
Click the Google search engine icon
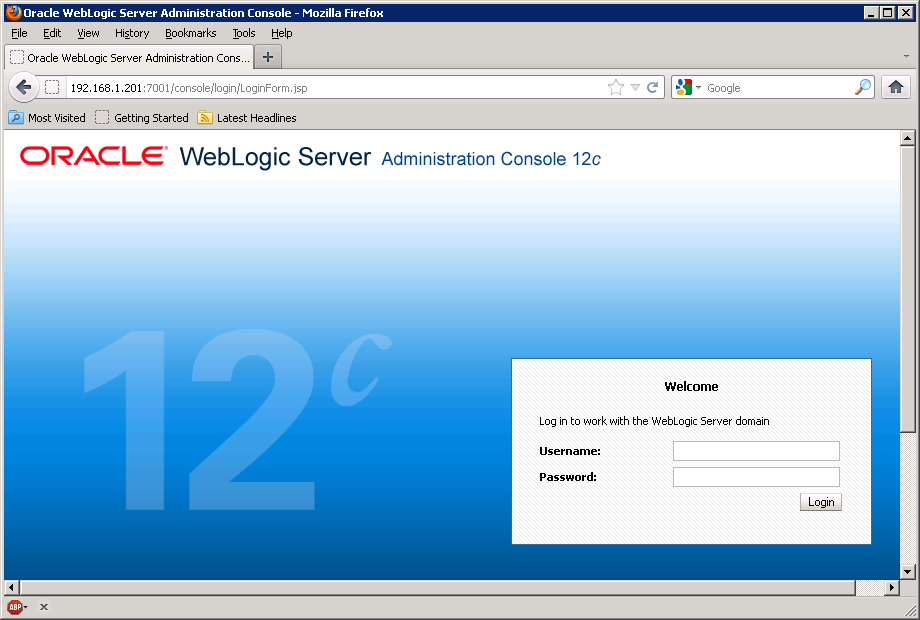pos(684,87)
